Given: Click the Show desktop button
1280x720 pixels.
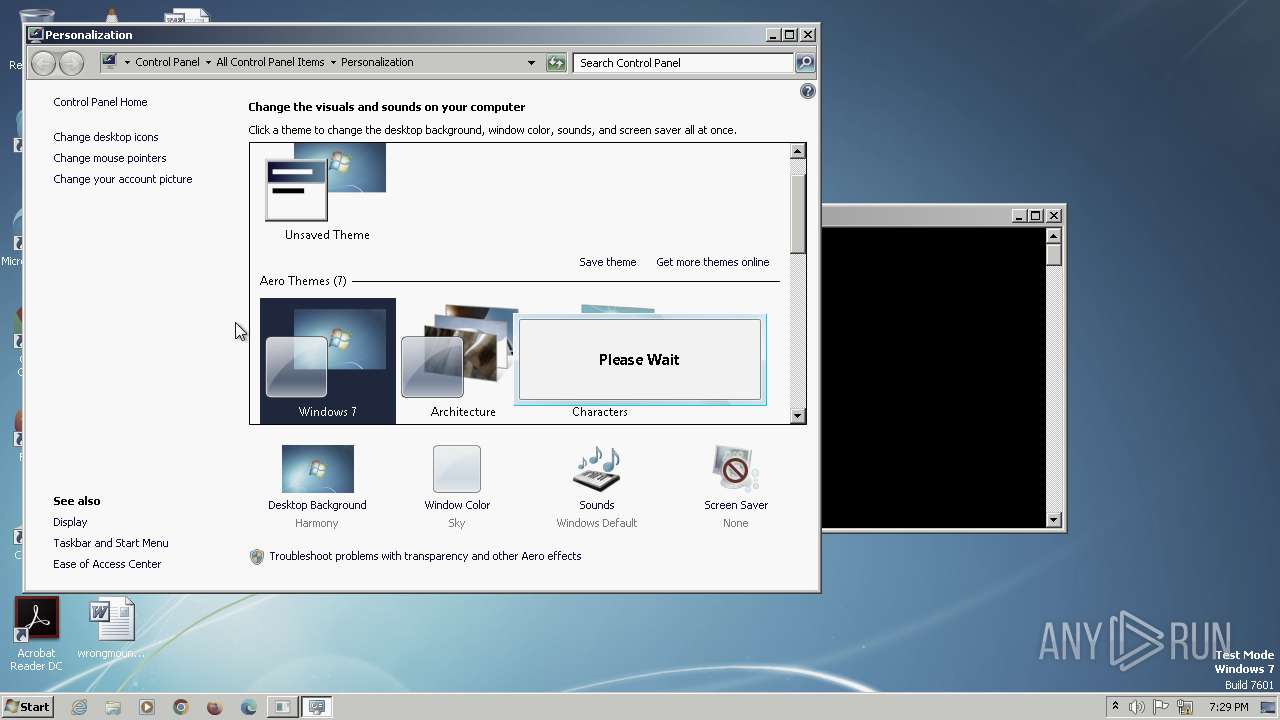Looking at the screenshot, I should click(x=1268, y=707).
